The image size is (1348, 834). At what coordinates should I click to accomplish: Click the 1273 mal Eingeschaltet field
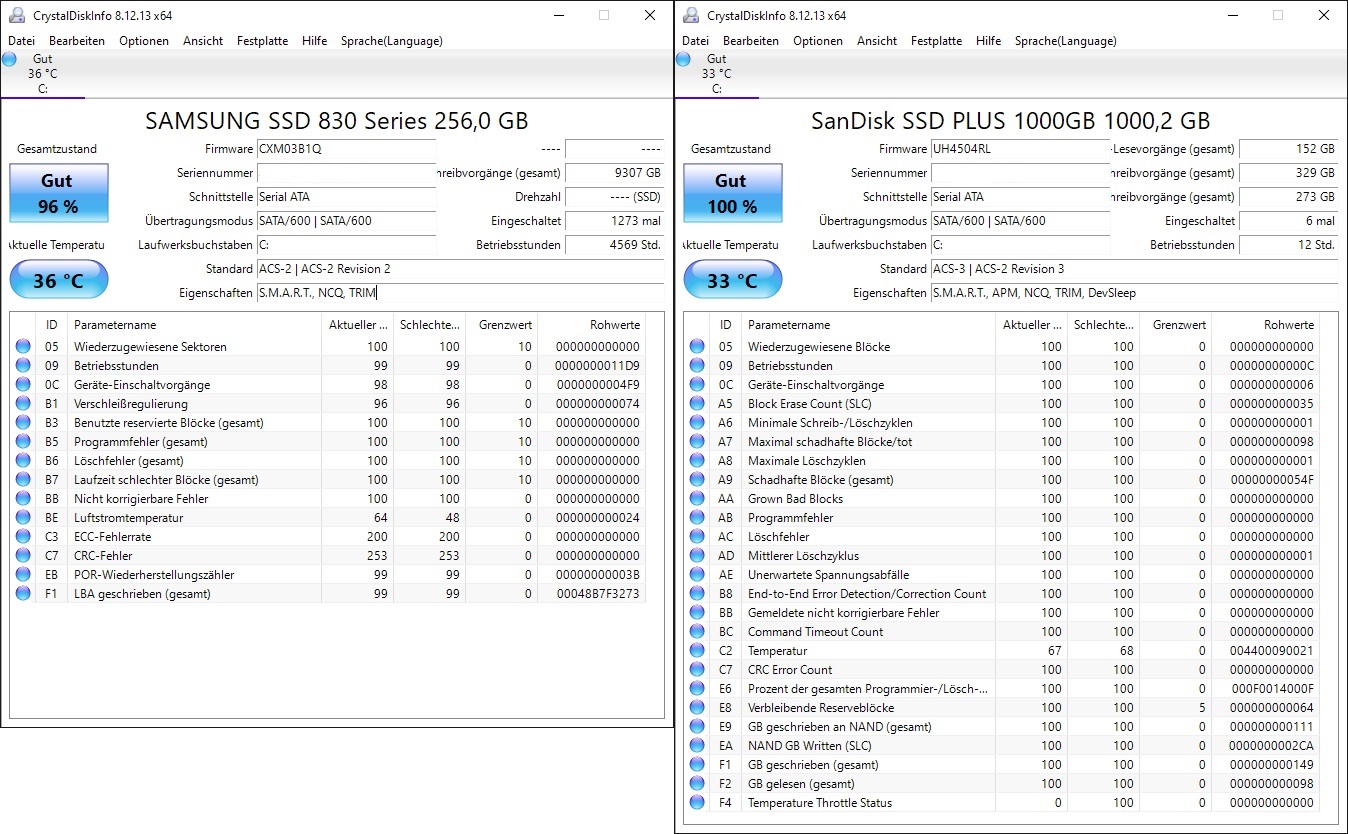(x=614, y=221)
